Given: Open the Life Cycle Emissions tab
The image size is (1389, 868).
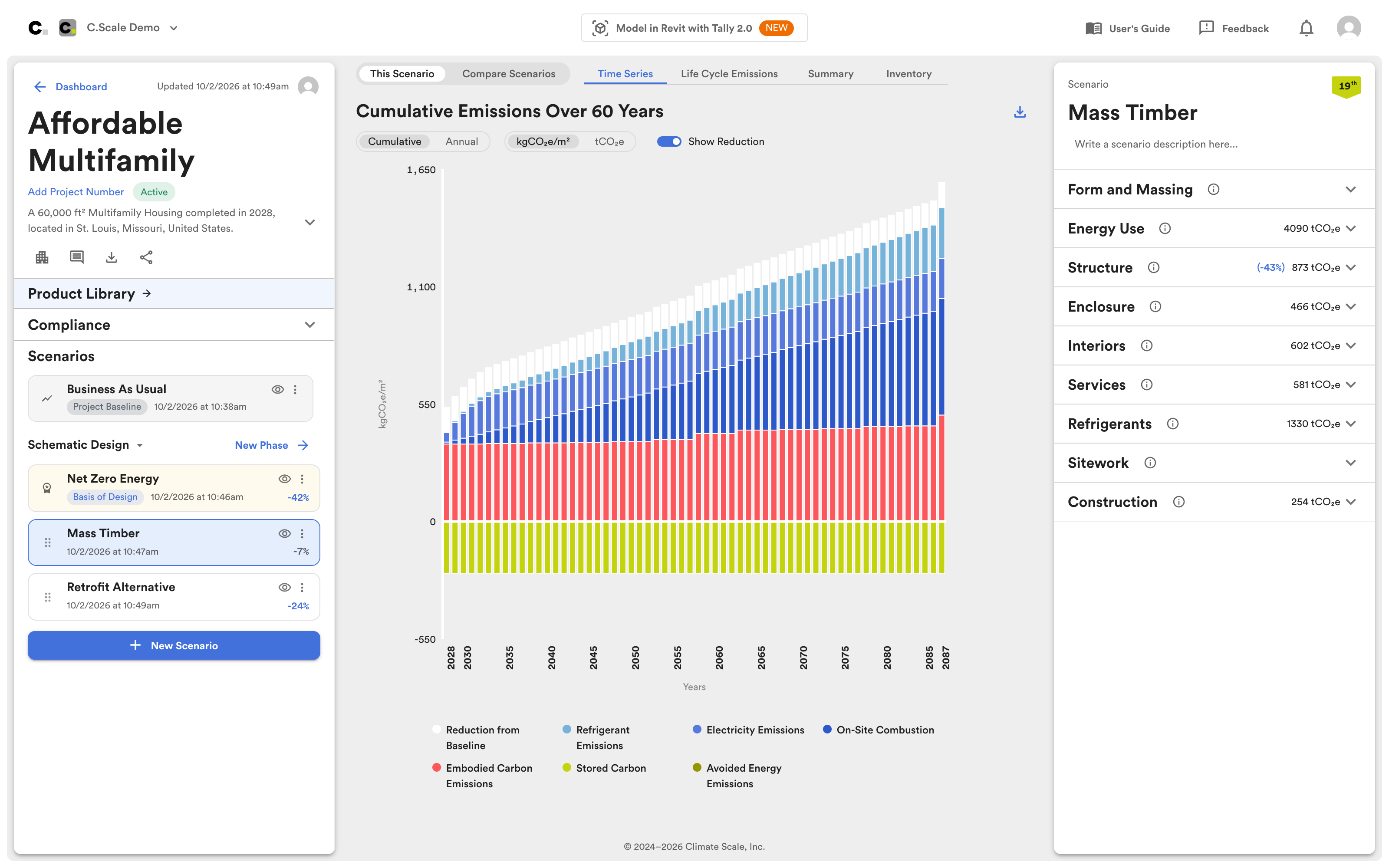Looking at the screenshot, I should pos(729,74).
